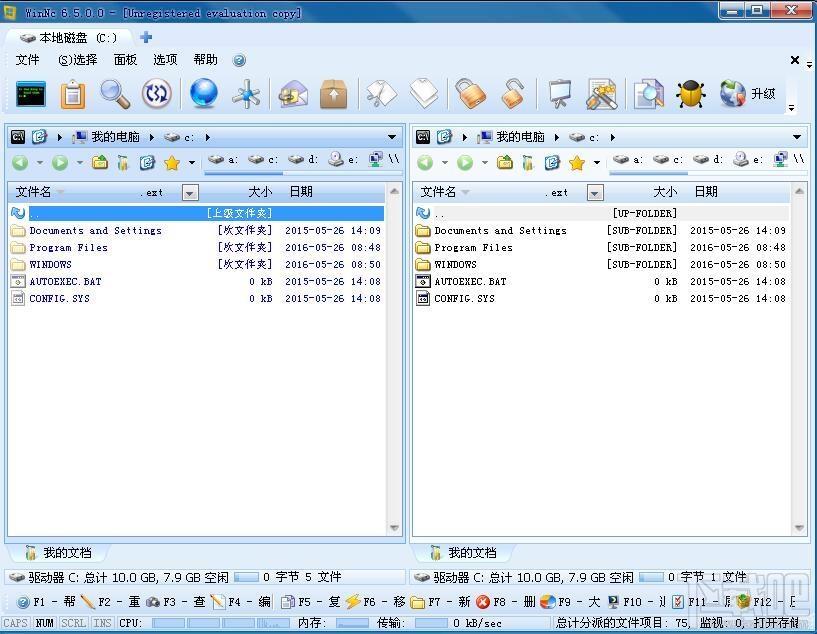Click right panel scrollbar up arrow
The image size is (817, 634).
[x=799, y=191]
